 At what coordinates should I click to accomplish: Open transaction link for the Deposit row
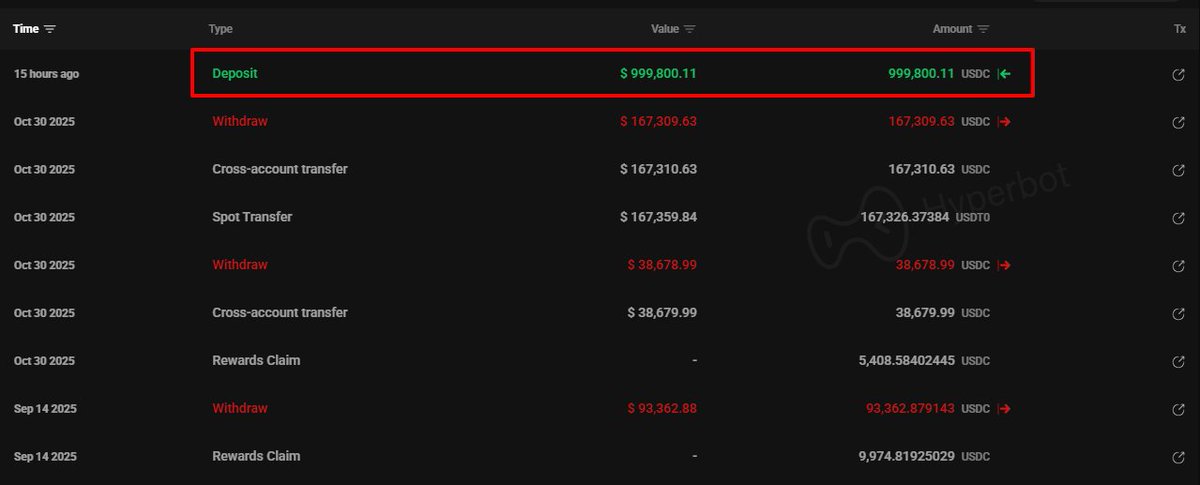click(1179, 74)
